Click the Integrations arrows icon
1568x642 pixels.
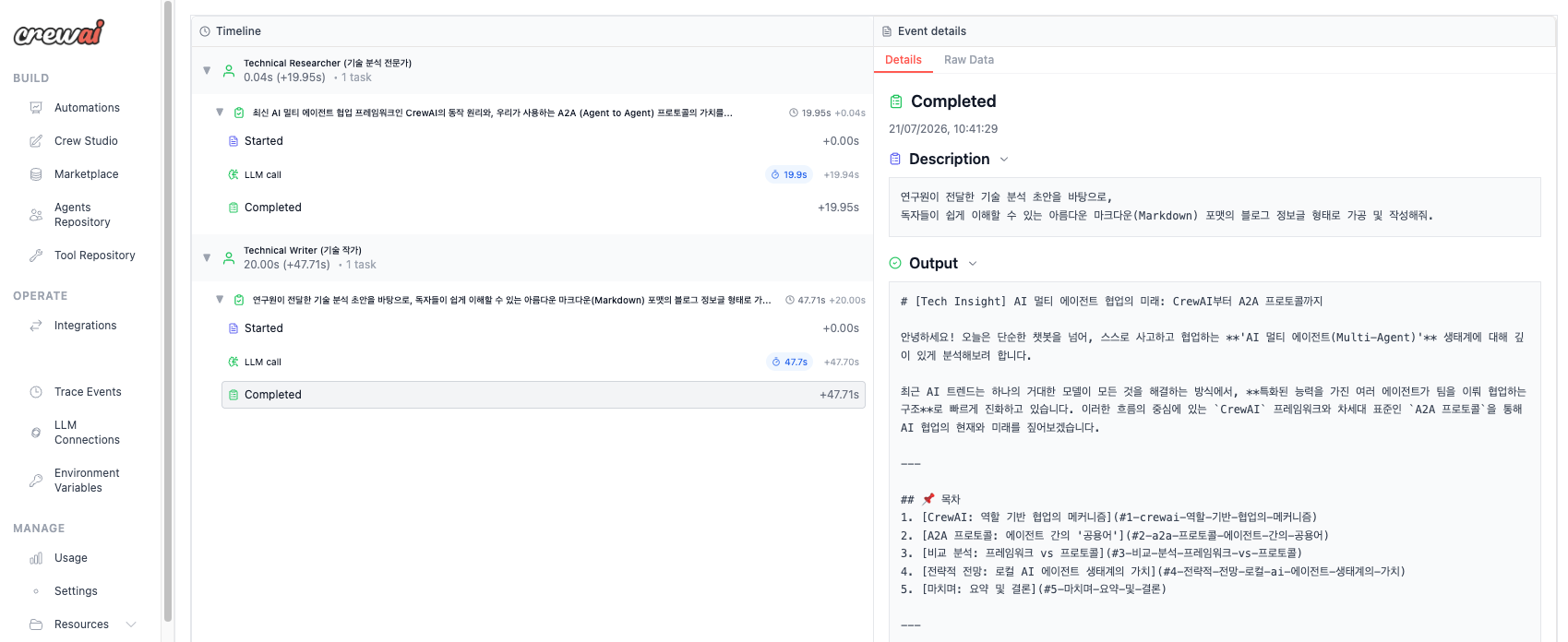(36, 326)
